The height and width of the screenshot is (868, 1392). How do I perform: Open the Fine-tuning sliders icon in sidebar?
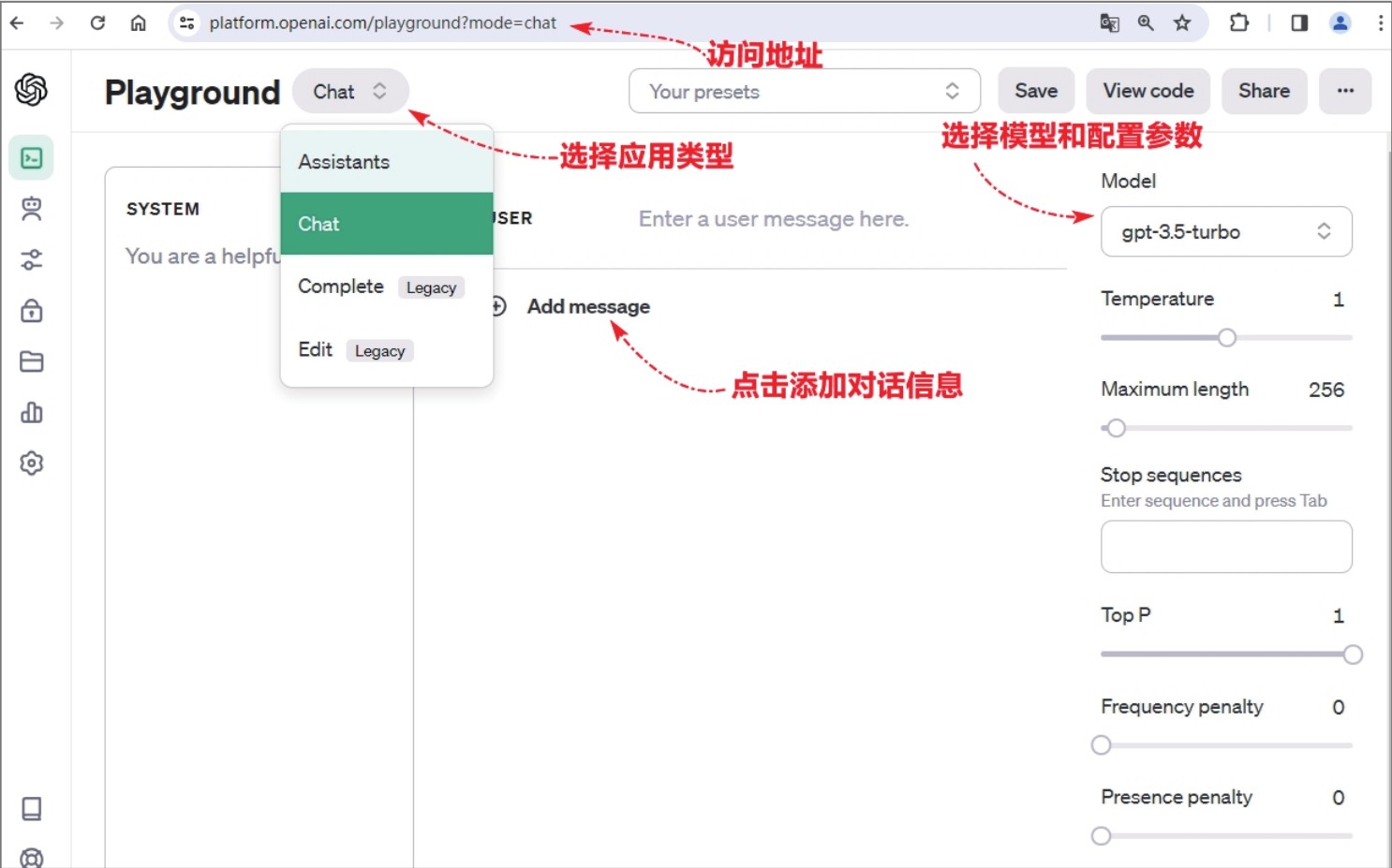click(32, 259)
